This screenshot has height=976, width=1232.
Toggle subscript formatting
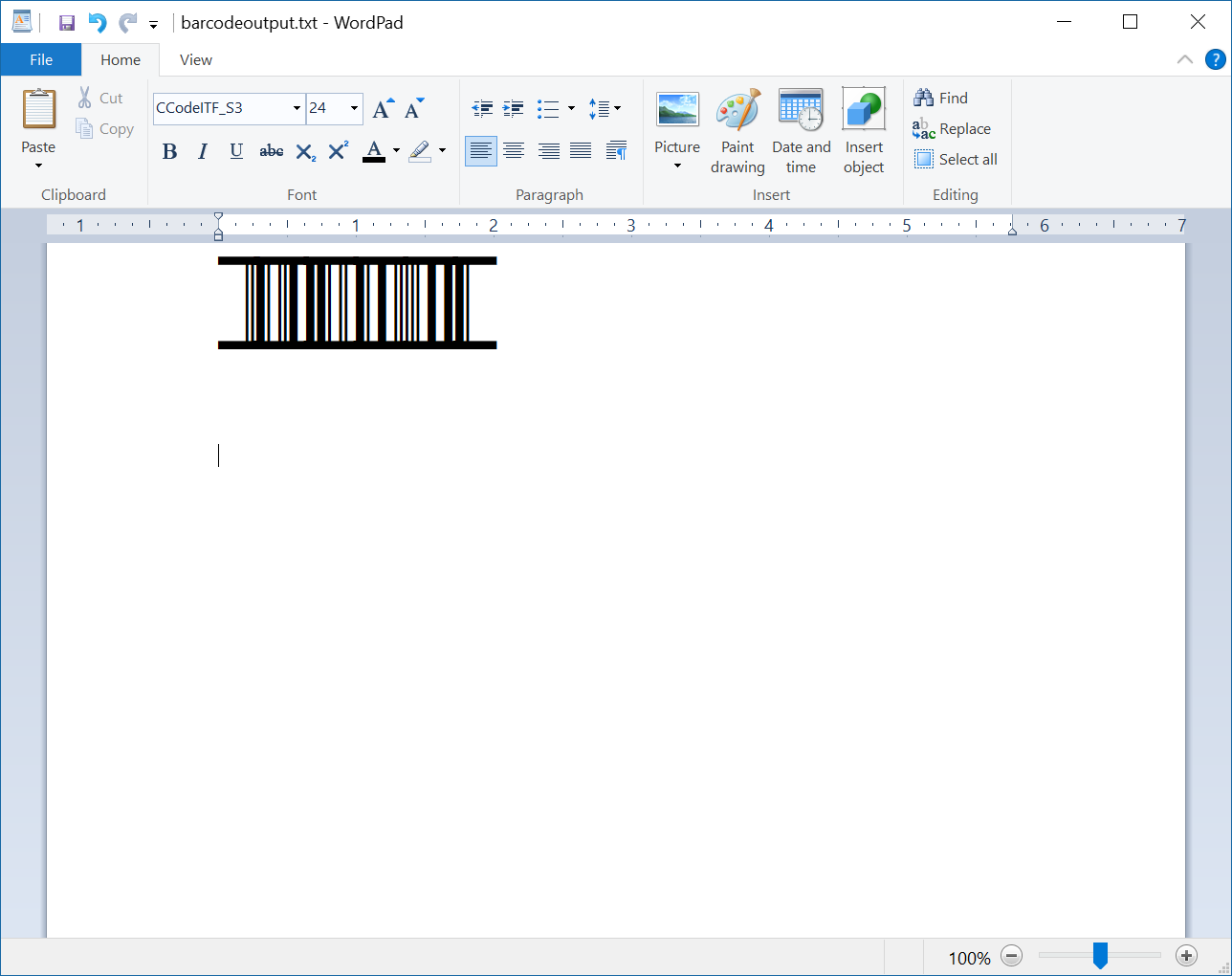pos(305,151)
